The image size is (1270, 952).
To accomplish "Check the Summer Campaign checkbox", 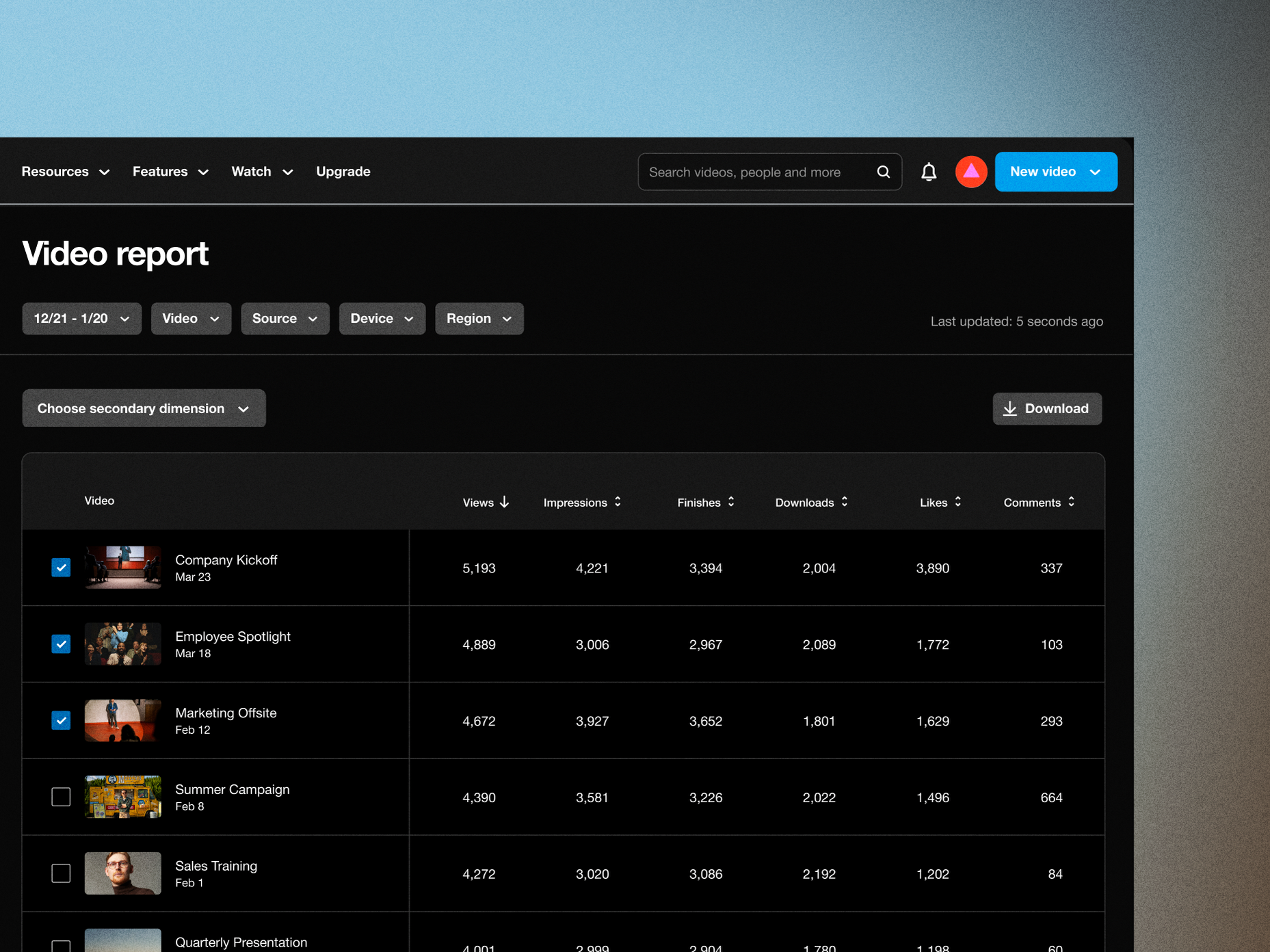I will (61, 797).
